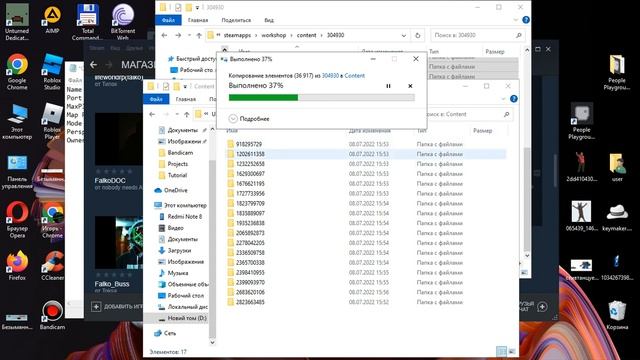Open quick access toolbar dropdown in 304930 title bar
Screen dimensions: 640x360
coord(198,7)
